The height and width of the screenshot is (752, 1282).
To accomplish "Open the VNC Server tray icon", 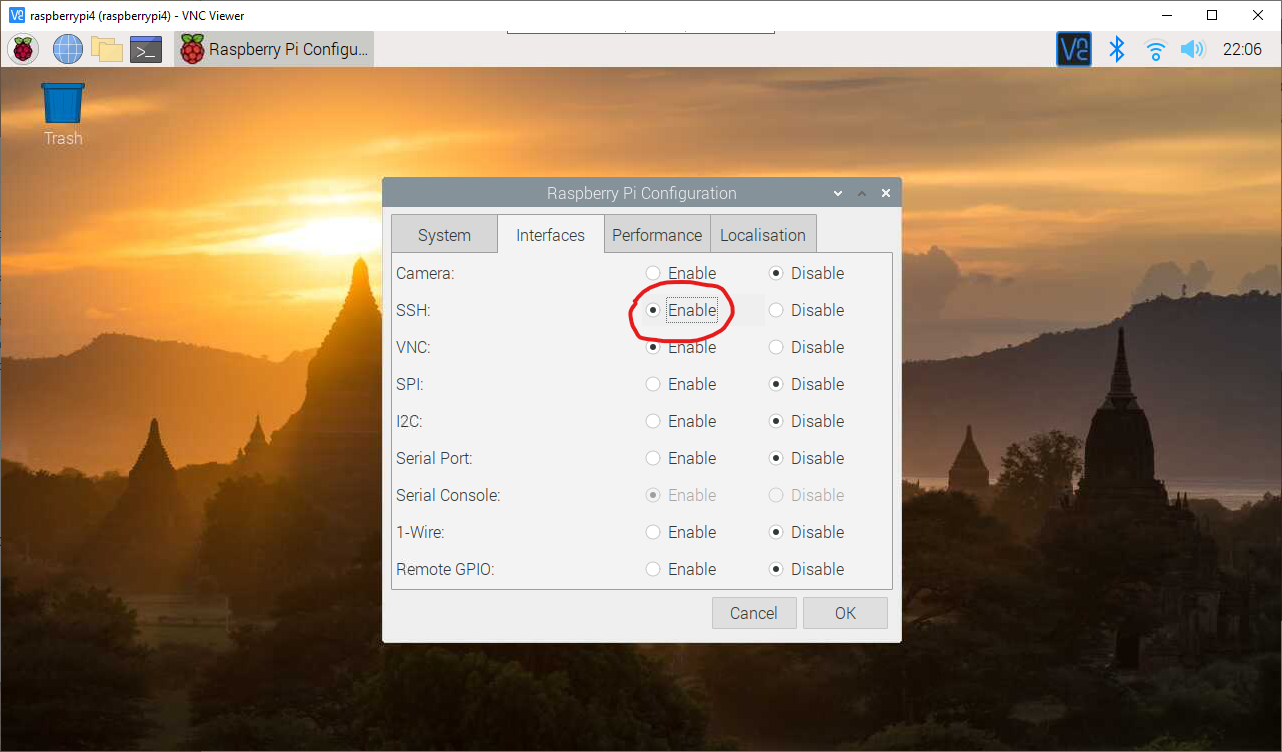I will point(1073,48).
